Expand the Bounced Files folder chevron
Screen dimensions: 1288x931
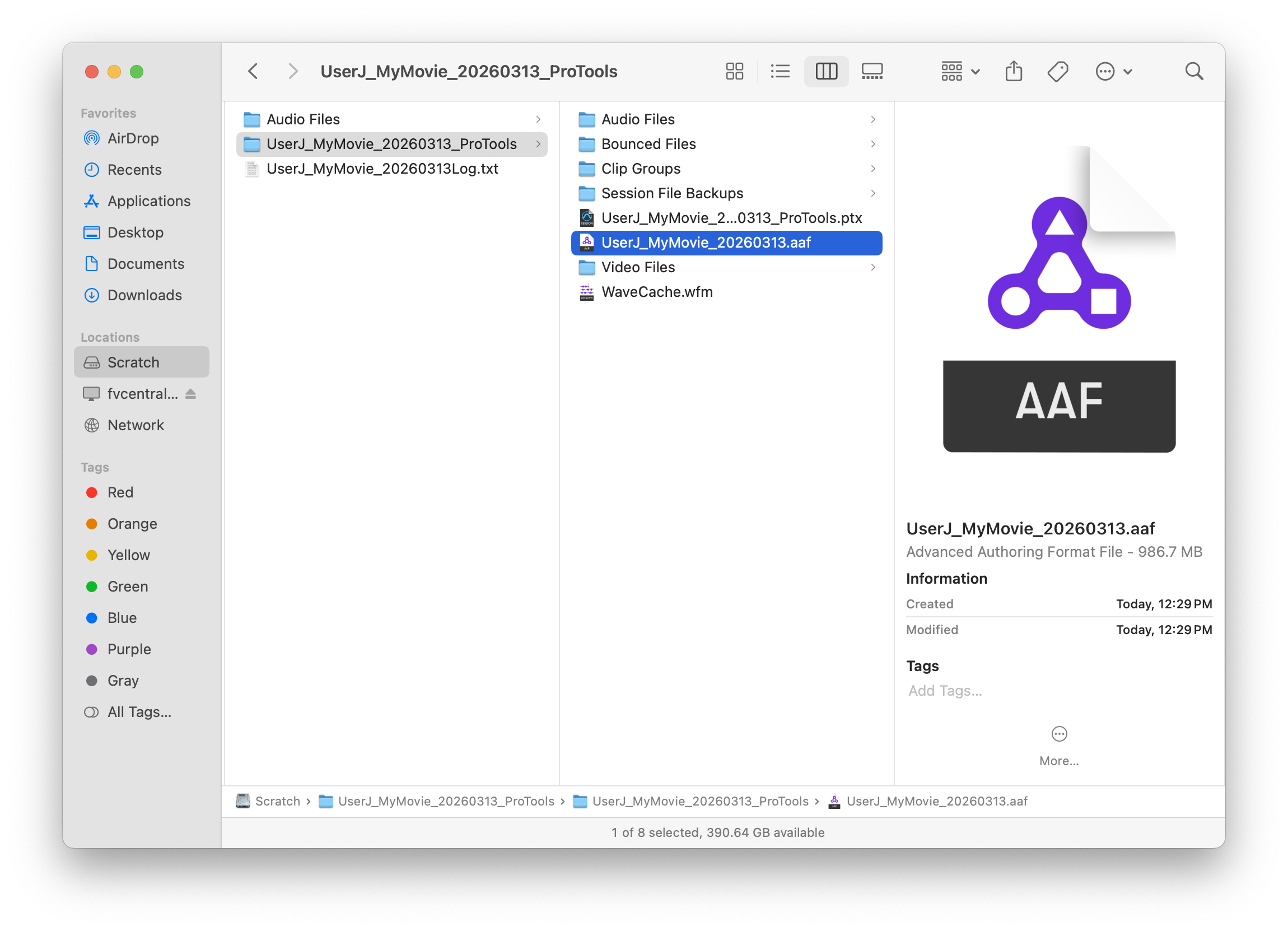[x=873, y=145]
